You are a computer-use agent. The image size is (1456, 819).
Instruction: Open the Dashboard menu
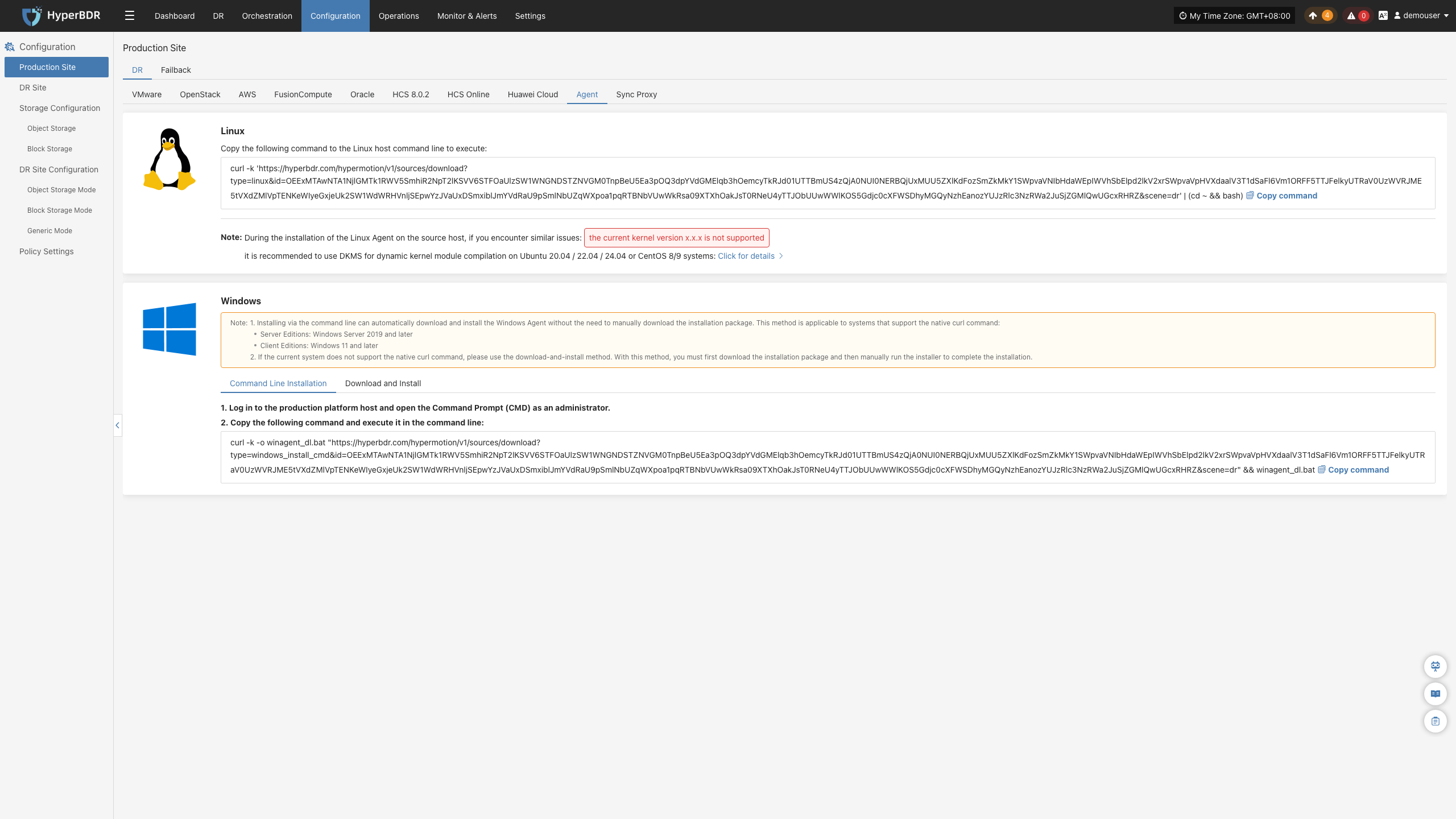pyautogui.click(x=175, y=16)
